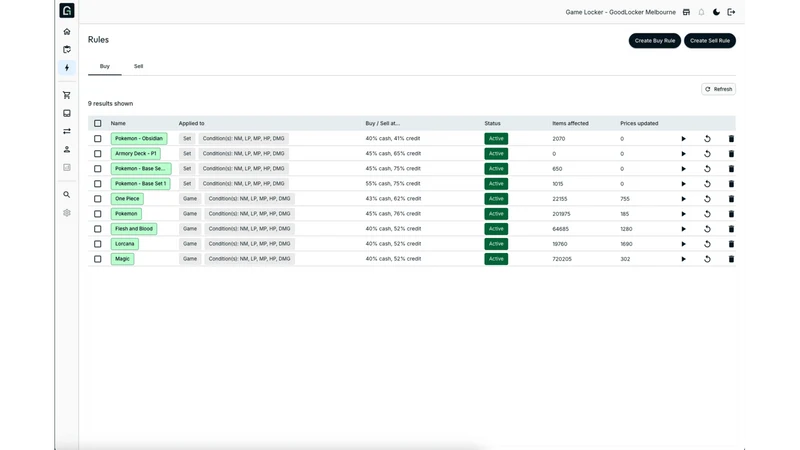The image size is (800, 450).
Task: Click the Active status of Lorcana rule
Action: click(x=496, y=244)
